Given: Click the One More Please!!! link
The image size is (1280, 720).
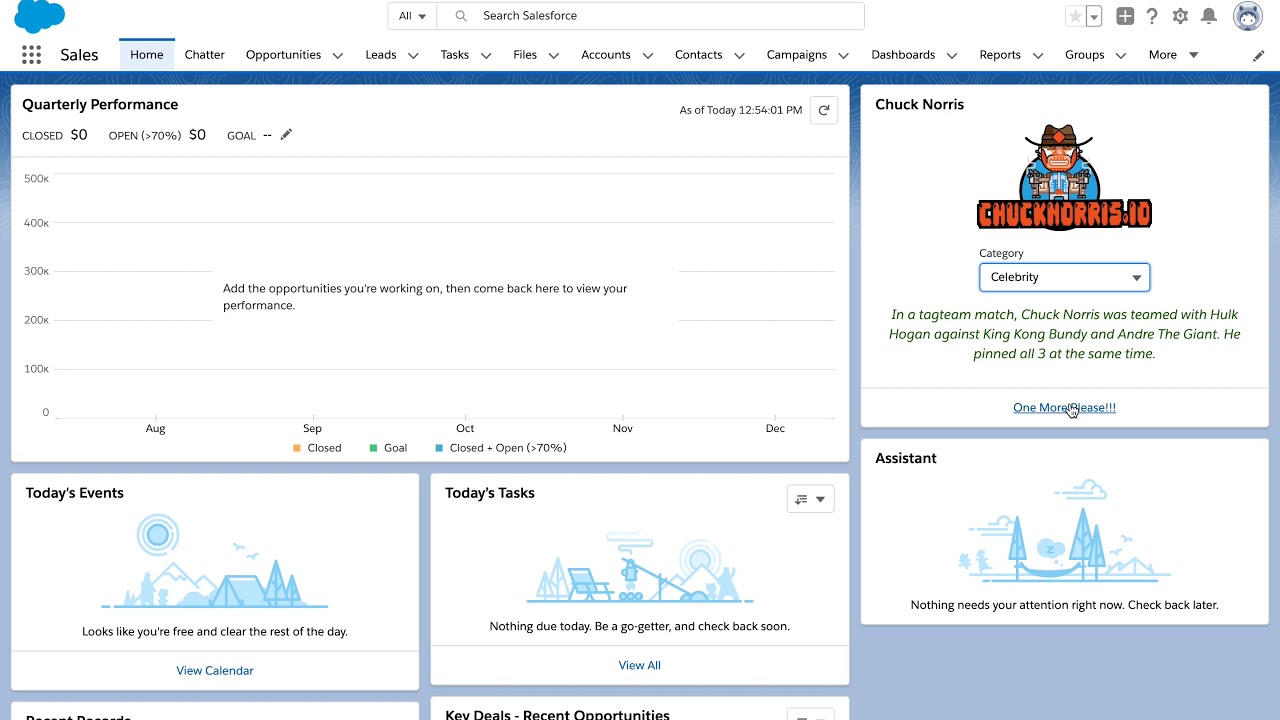Looking at the screenshot, I should tap(1064, 407).
